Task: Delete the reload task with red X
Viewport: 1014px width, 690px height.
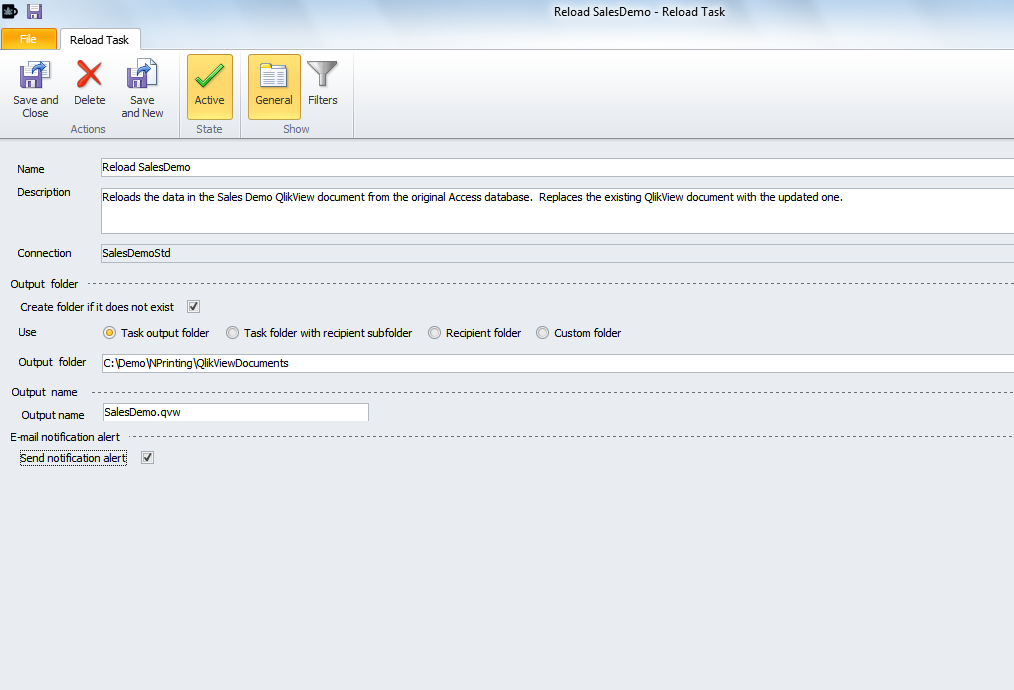Action: coord(89,82)
